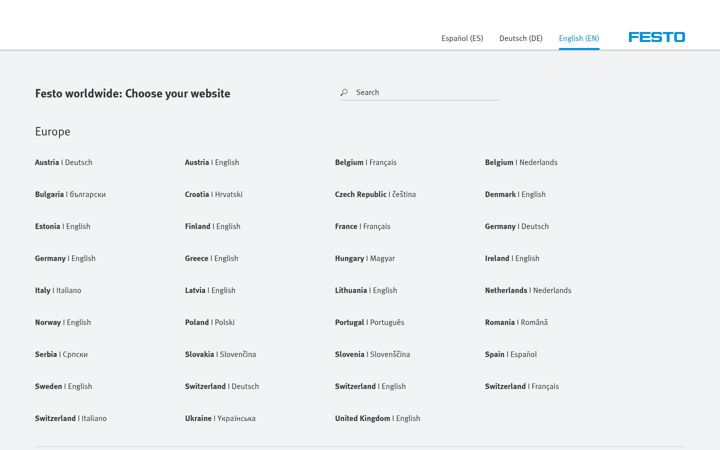720x450 pixels.
Task: Open Netherlands | Nederlands website
Action: [x=528, y=290]
